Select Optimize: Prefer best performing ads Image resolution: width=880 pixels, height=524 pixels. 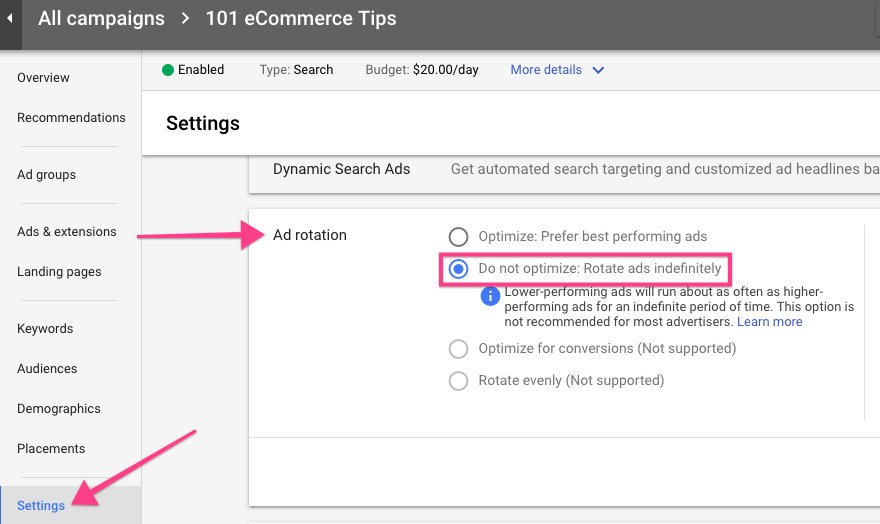pyautogui.click(x=458, y=237)
